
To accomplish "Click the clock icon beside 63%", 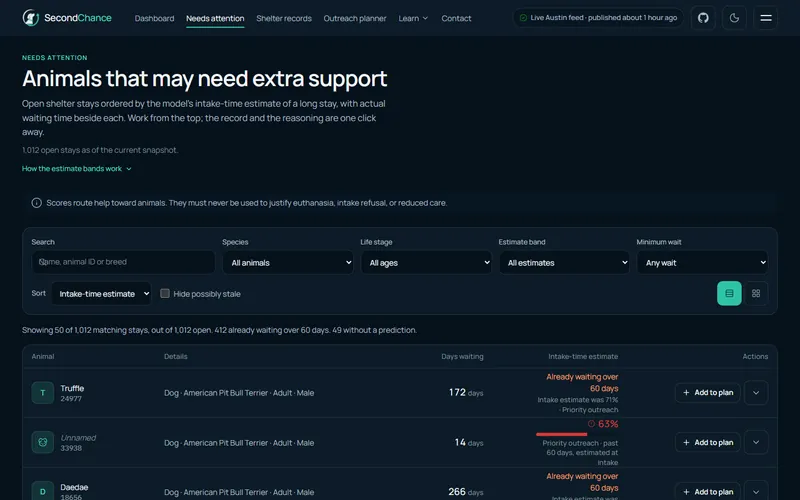I will 591,423.
